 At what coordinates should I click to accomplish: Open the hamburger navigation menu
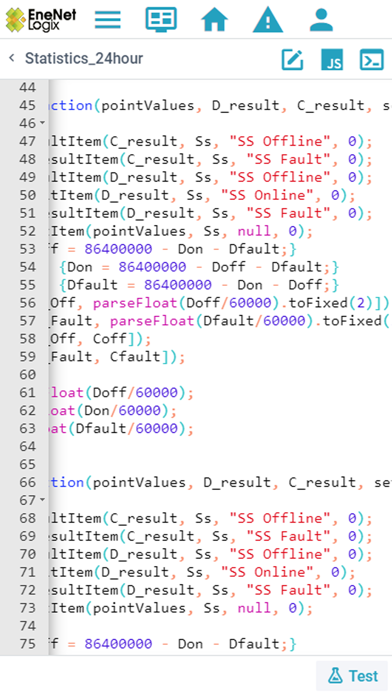(x=108, y=20)
